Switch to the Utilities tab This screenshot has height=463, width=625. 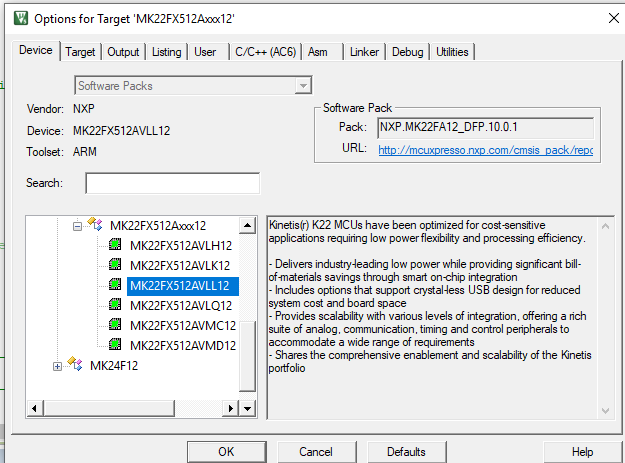452,52
